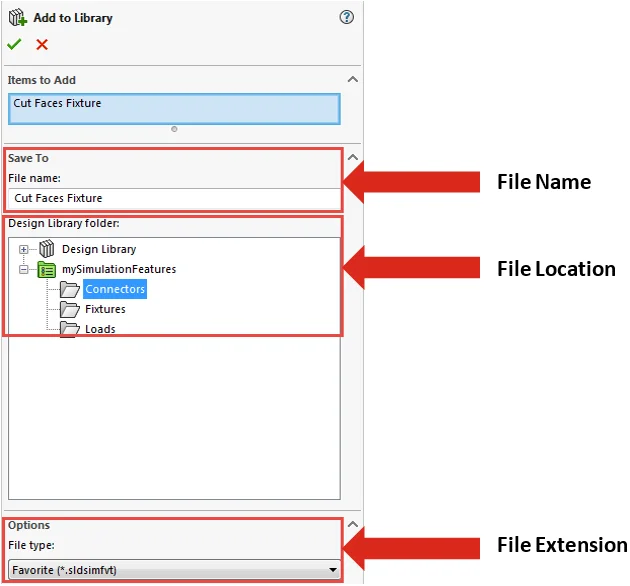Select the Fixtures folder label
630x586 pixels.
click(x=105, y=310)
